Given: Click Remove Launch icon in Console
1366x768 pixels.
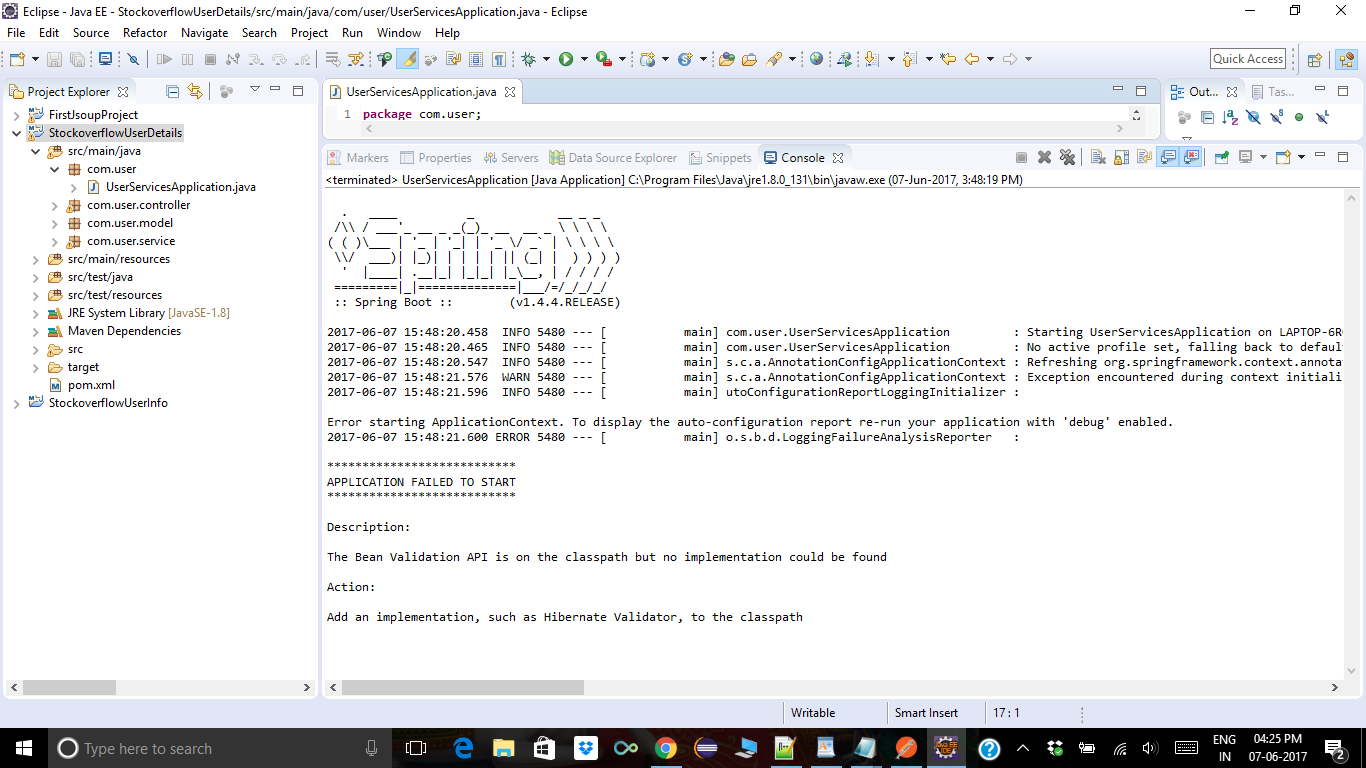Looking at the screenshot, I should tap(1044, 157).
